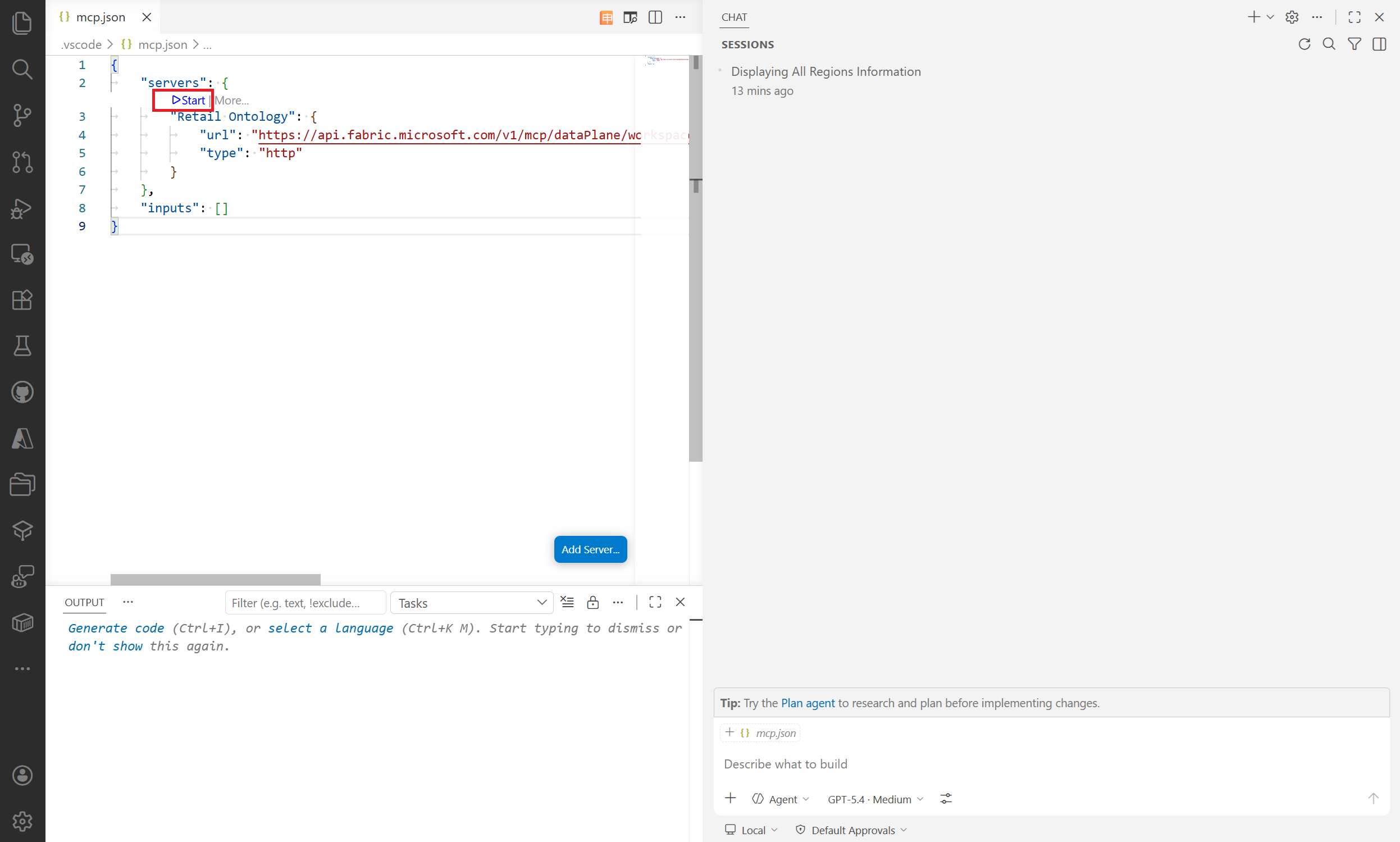
Task: Close the mcp.json editor tab
Action: tap(147, 17)
